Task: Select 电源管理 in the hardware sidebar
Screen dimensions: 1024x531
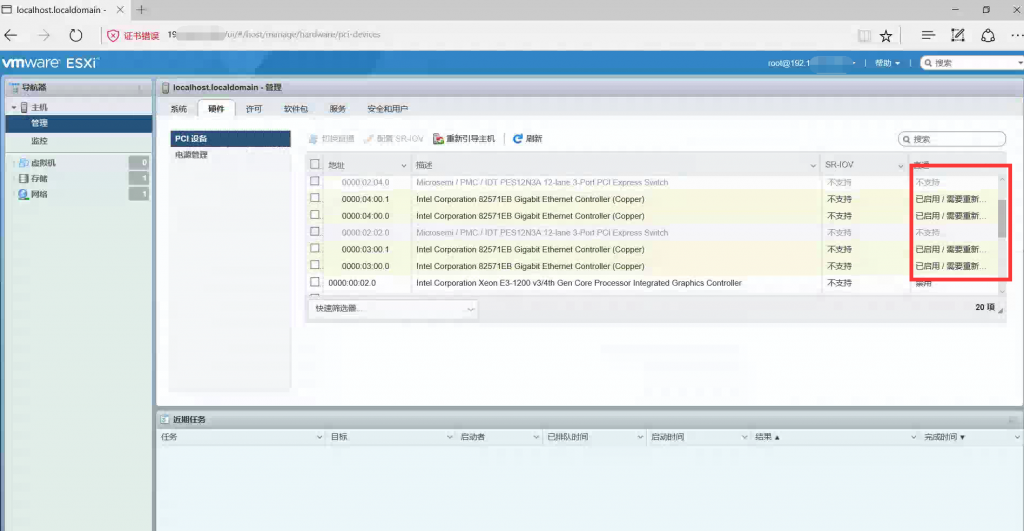Action: (192, 155)
